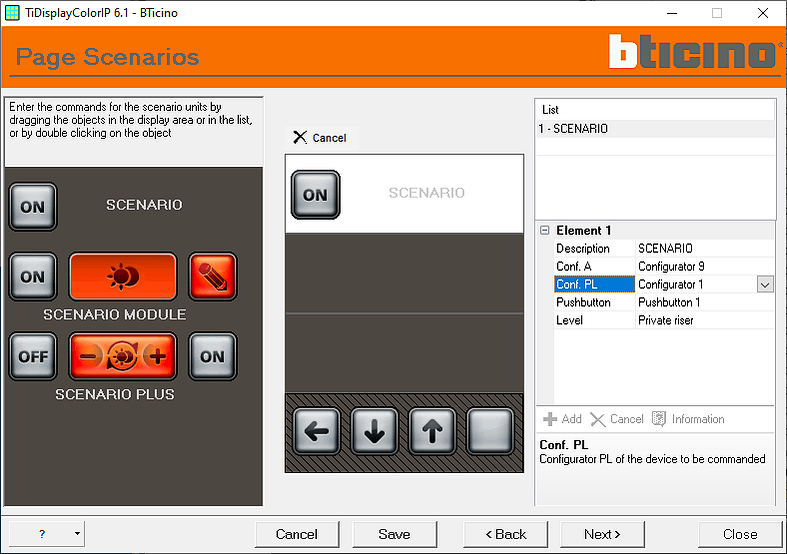Select '1 - SCENARIO' in the List

pos(655,129)
